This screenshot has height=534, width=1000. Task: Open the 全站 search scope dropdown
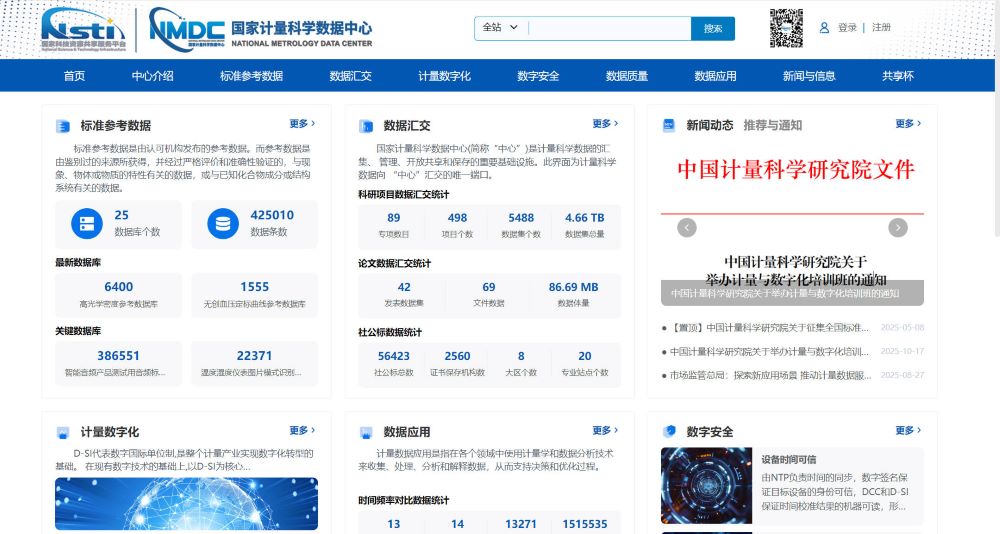click(x=500, y=28)
